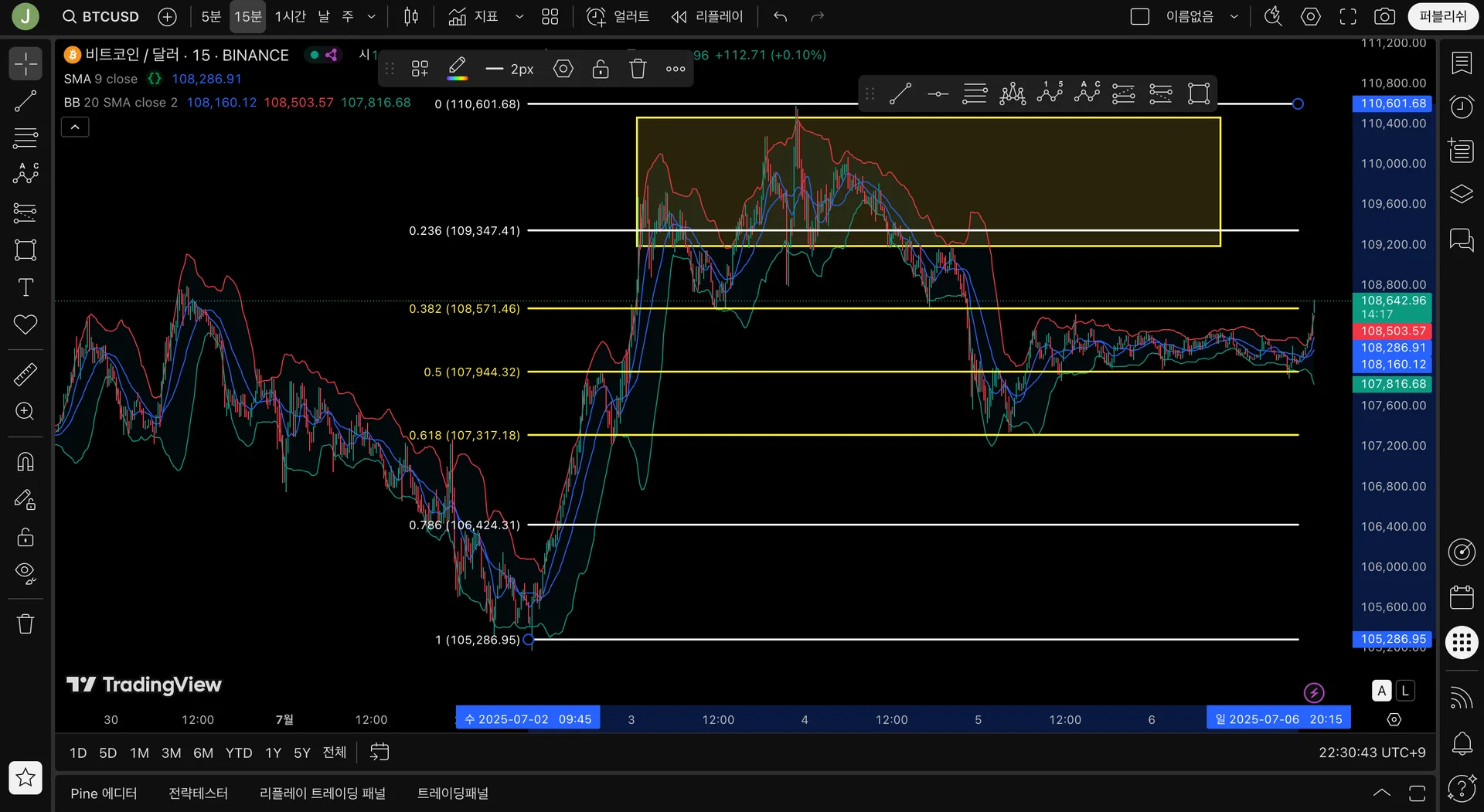
Task: Open line color picker pencil icon
Action: (458, 68)
